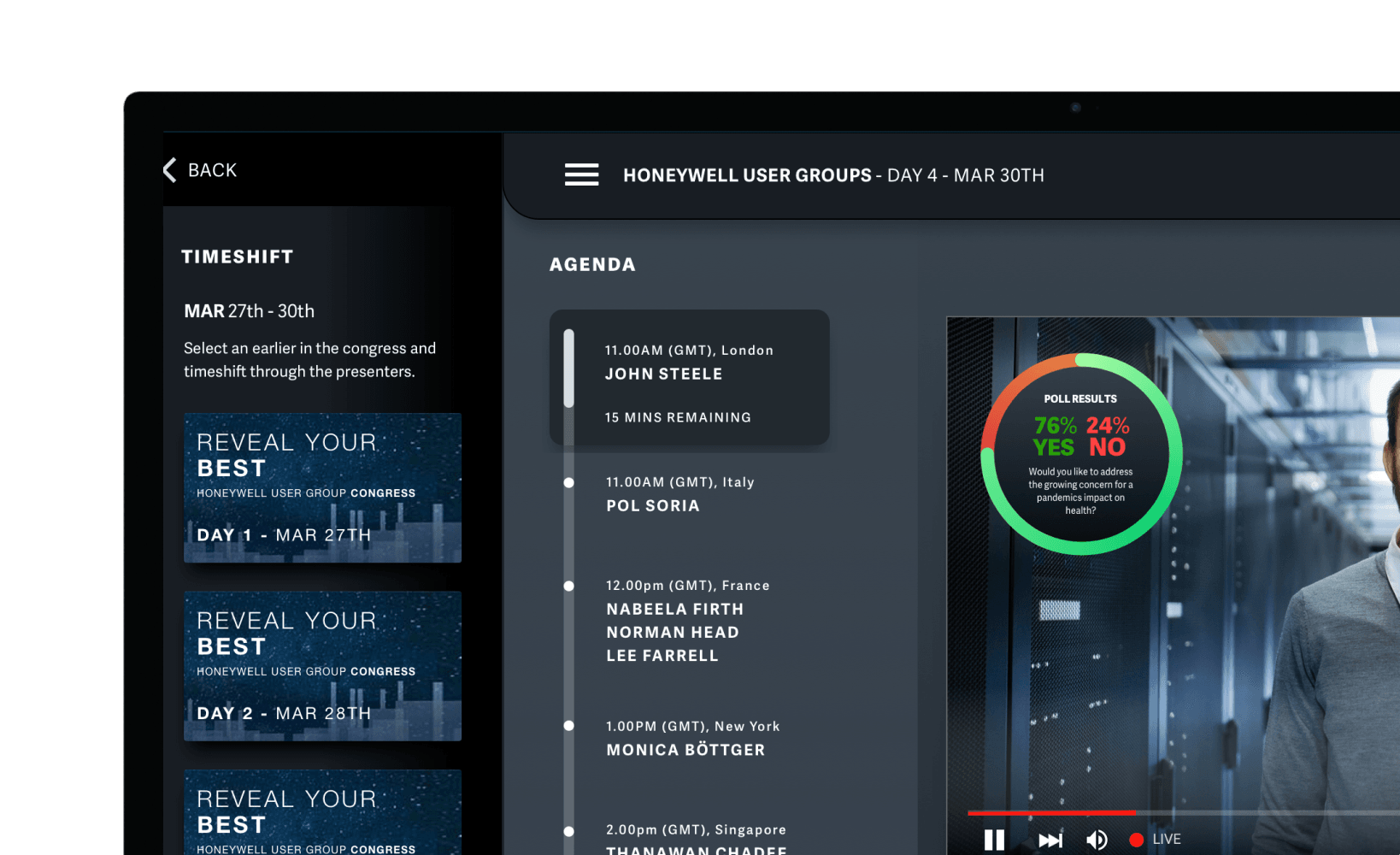Image resolution: width=1400 pixels, height=855 pixels.
Task: Click the back chevron arrow
Action: click(x=169, y=169)
